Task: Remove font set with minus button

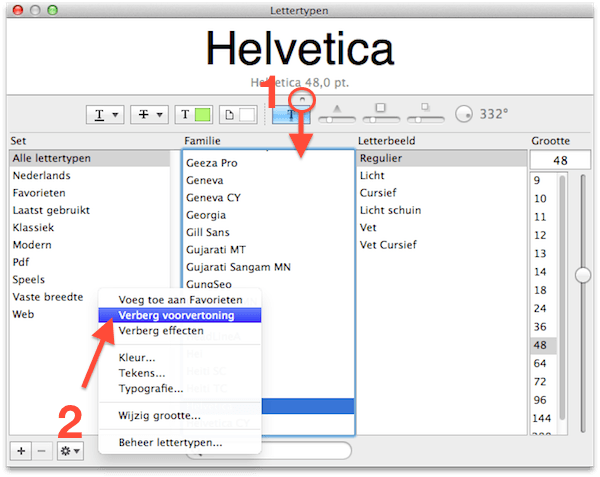Action: click(x=42, y=451)
